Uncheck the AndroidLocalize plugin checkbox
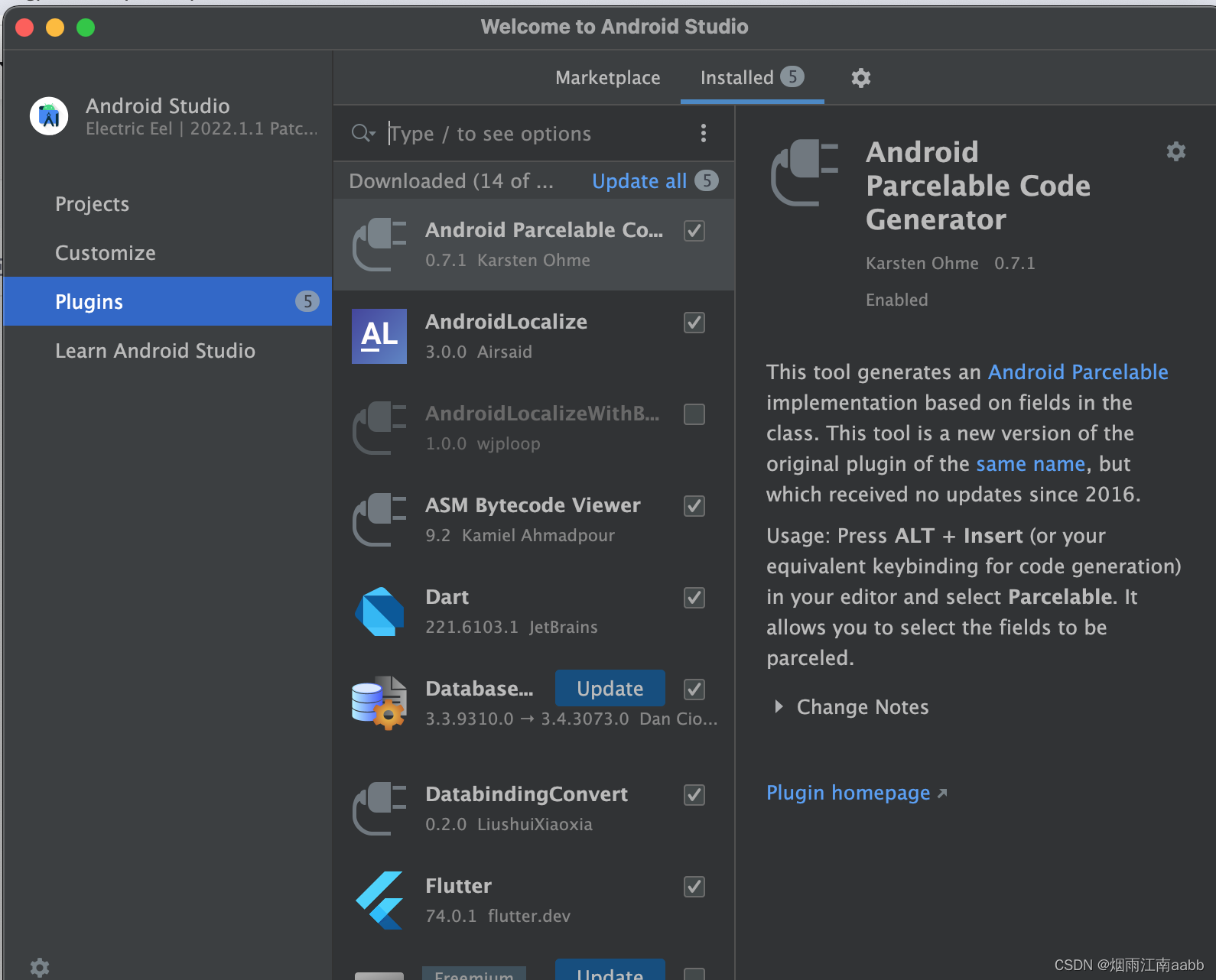This screenshot has width=1216, height=980. pyautogui.click(x=694, y=323)
